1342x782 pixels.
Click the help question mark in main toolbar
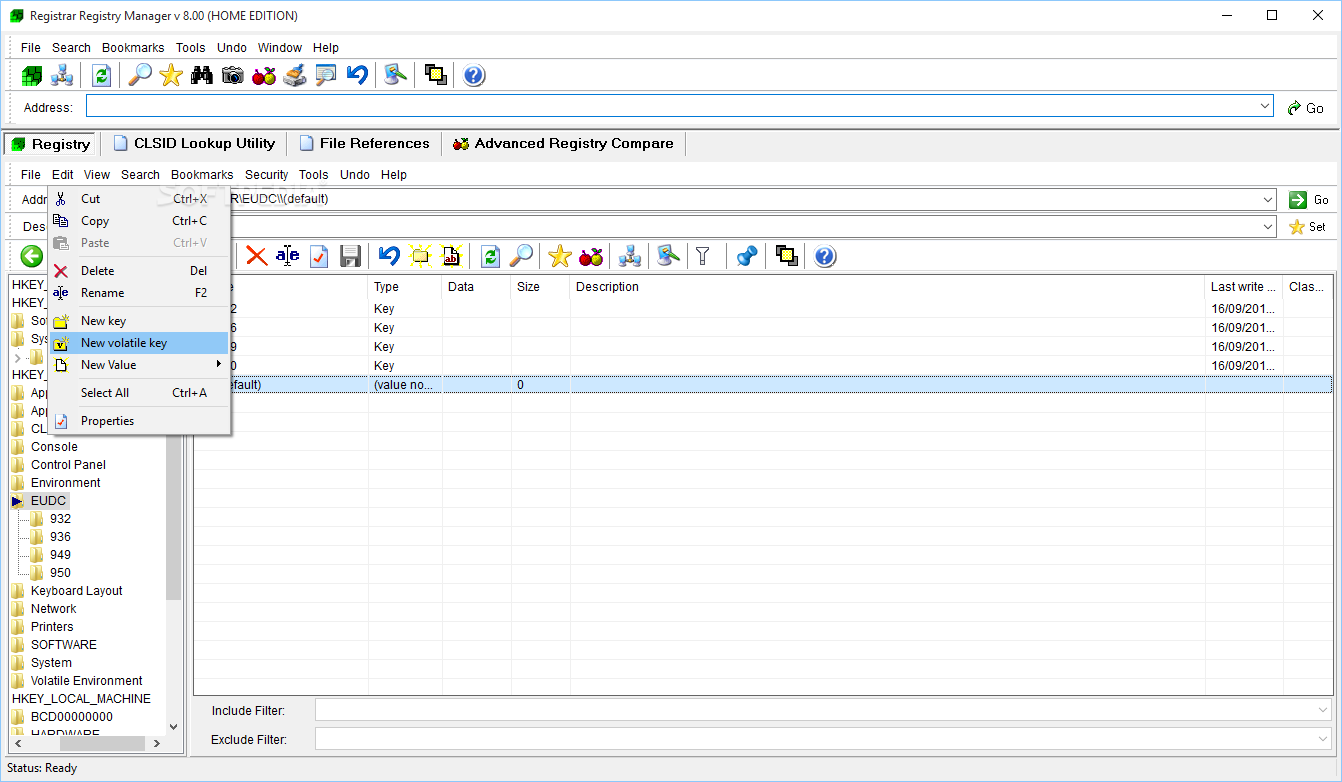point(474,75)
